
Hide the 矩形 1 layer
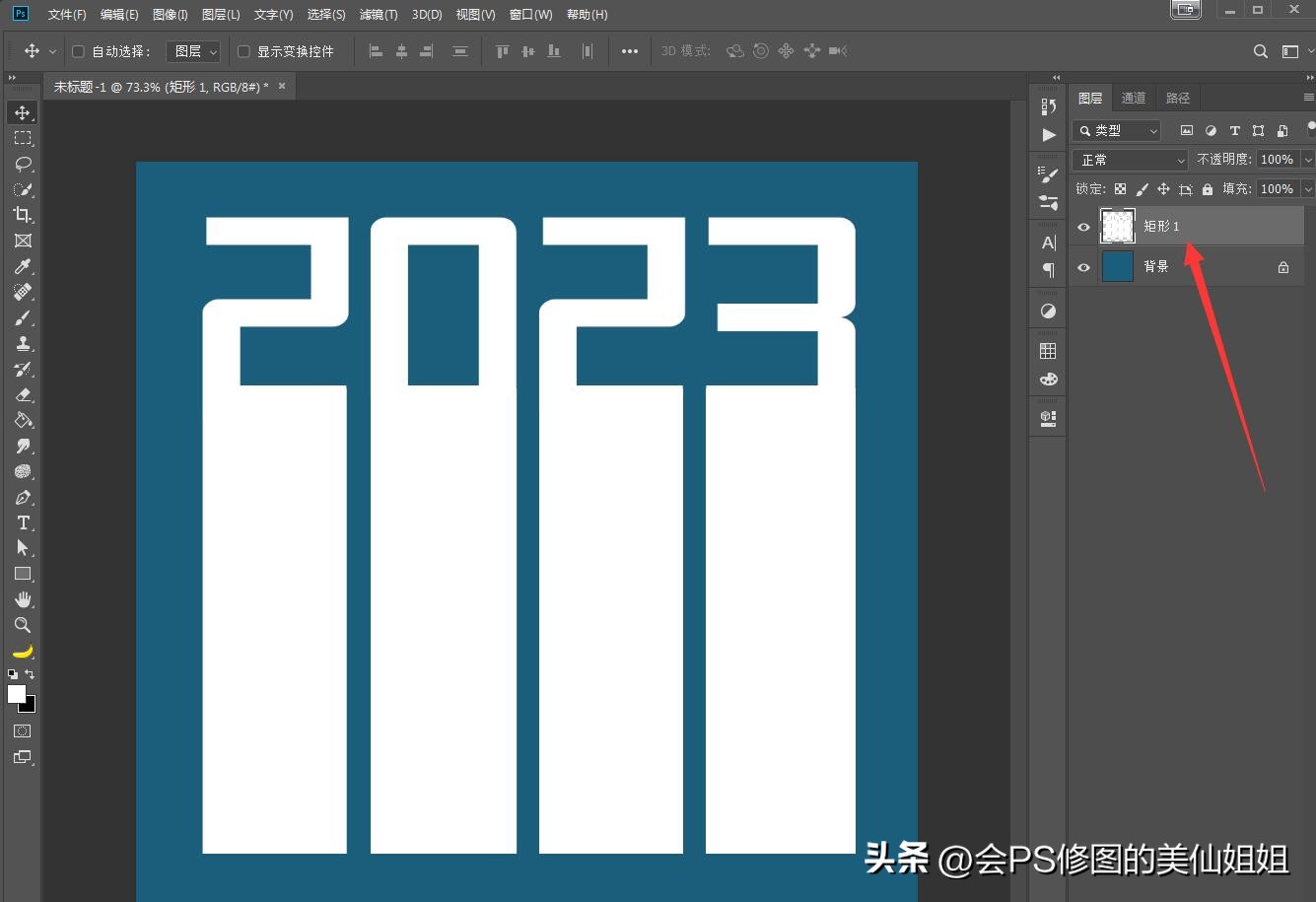click(x=1083, y=227)
